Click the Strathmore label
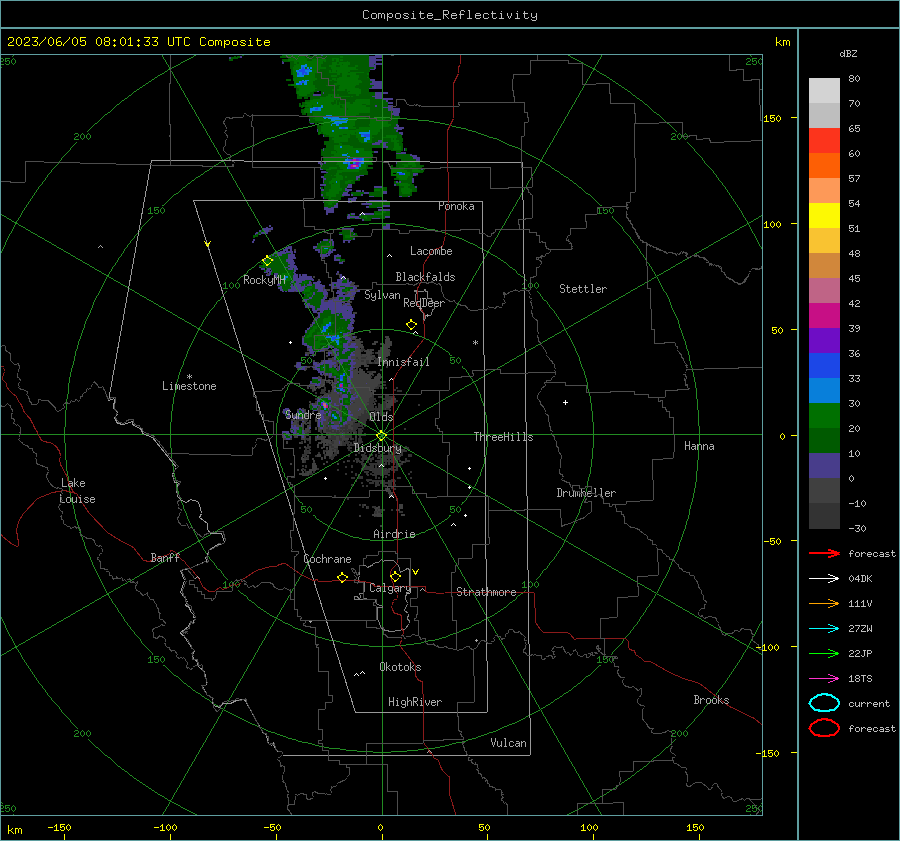 point(487,592)
